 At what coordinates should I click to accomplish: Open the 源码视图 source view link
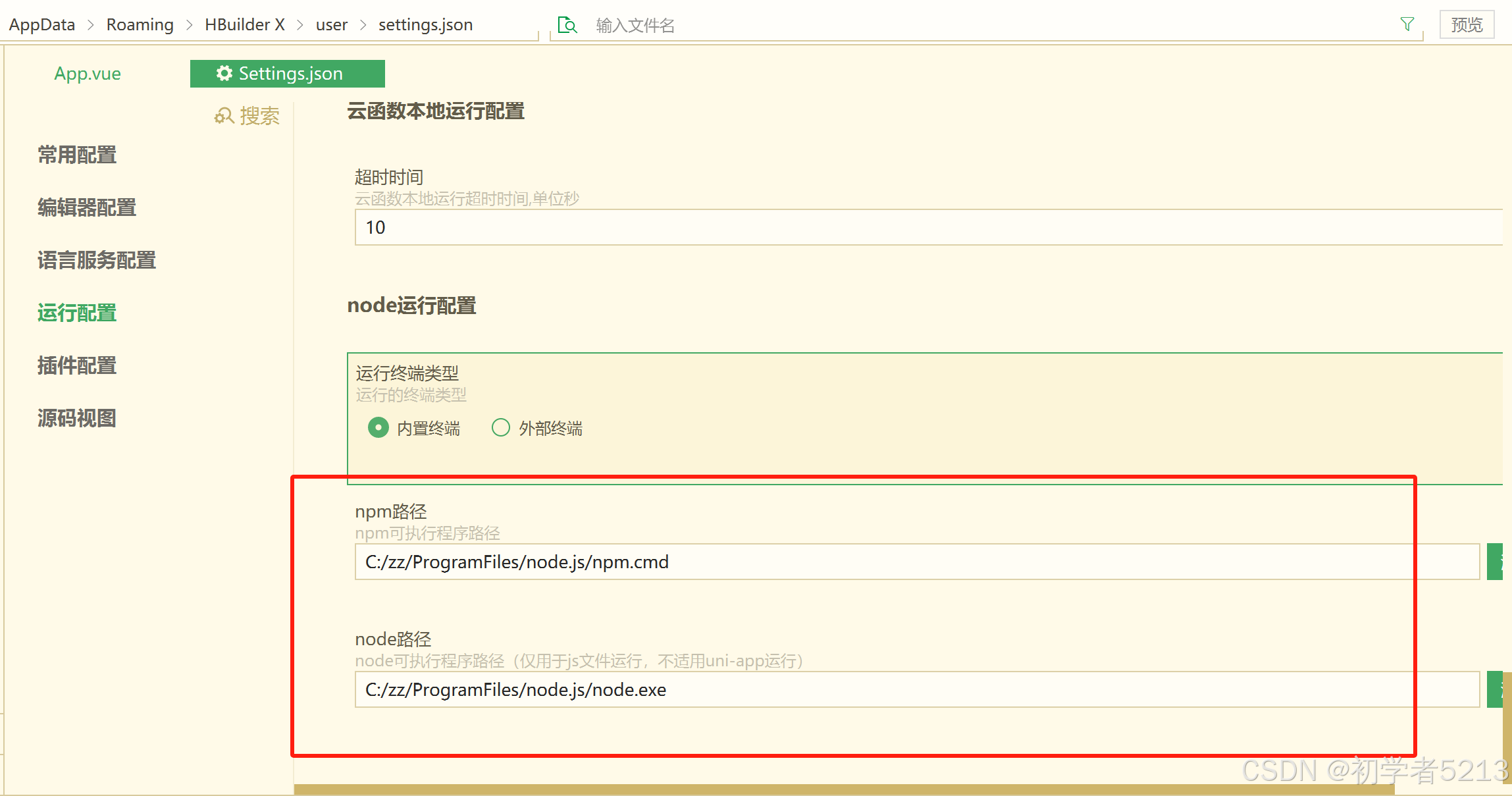click(x=77, y=418)
